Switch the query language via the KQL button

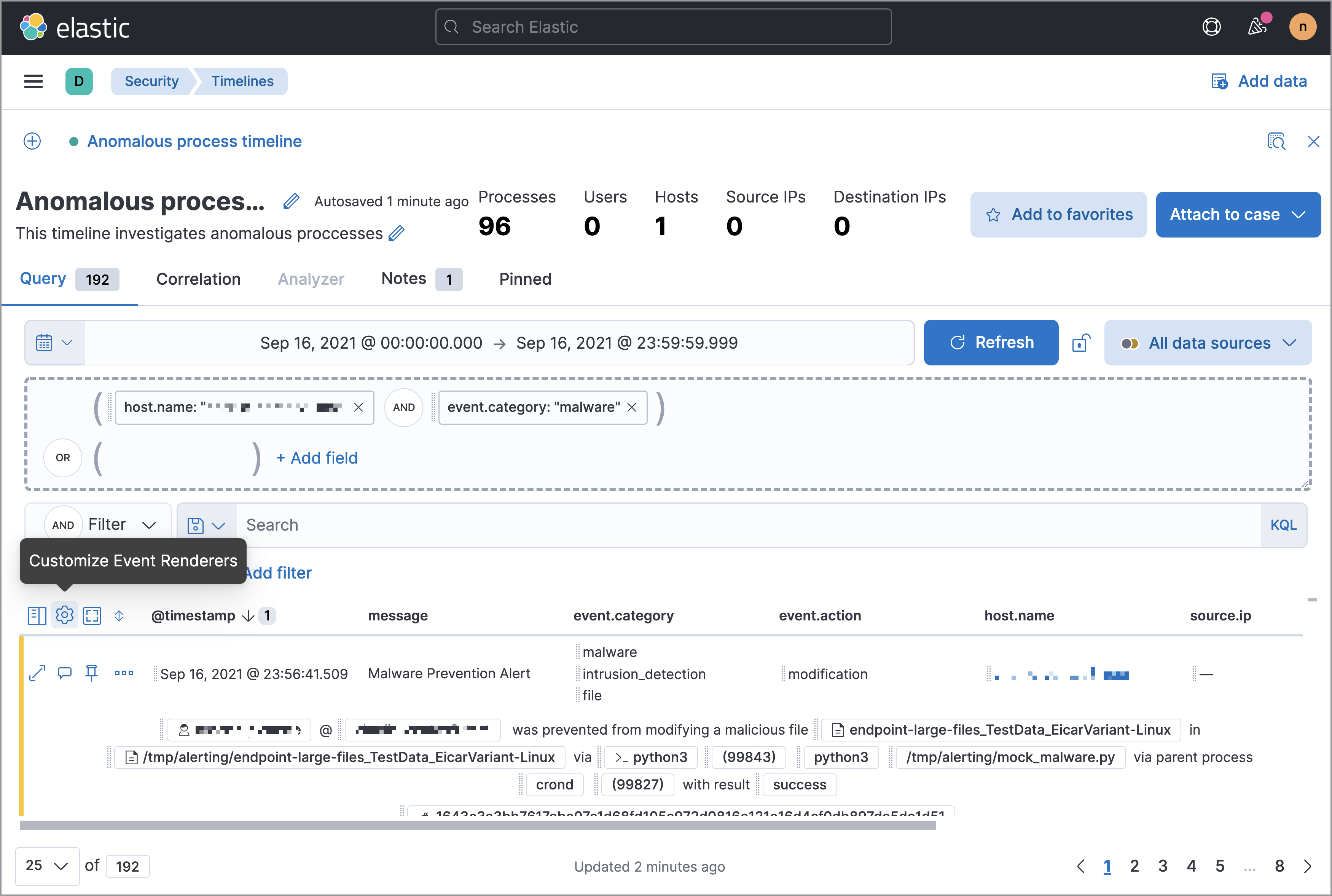tap(1283, 525)
